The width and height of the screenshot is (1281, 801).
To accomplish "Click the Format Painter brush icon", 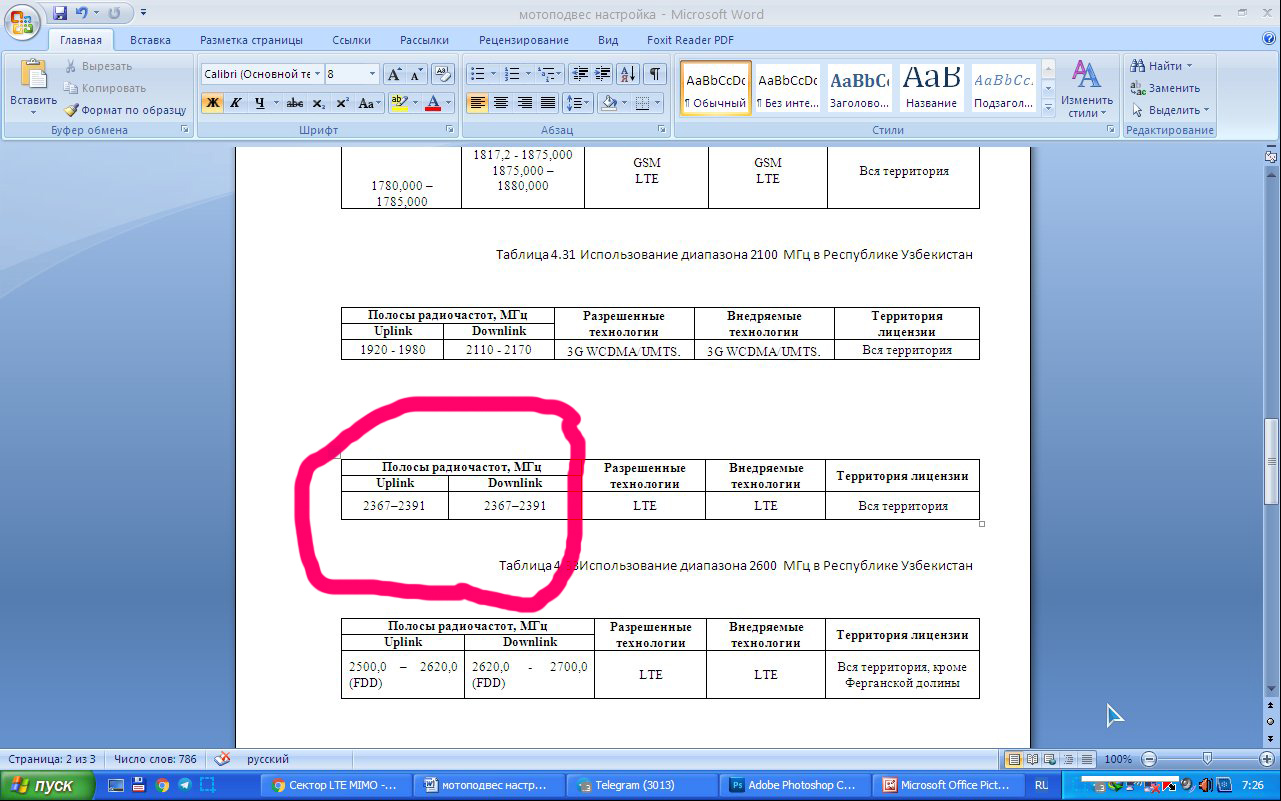I will [72, 110].
